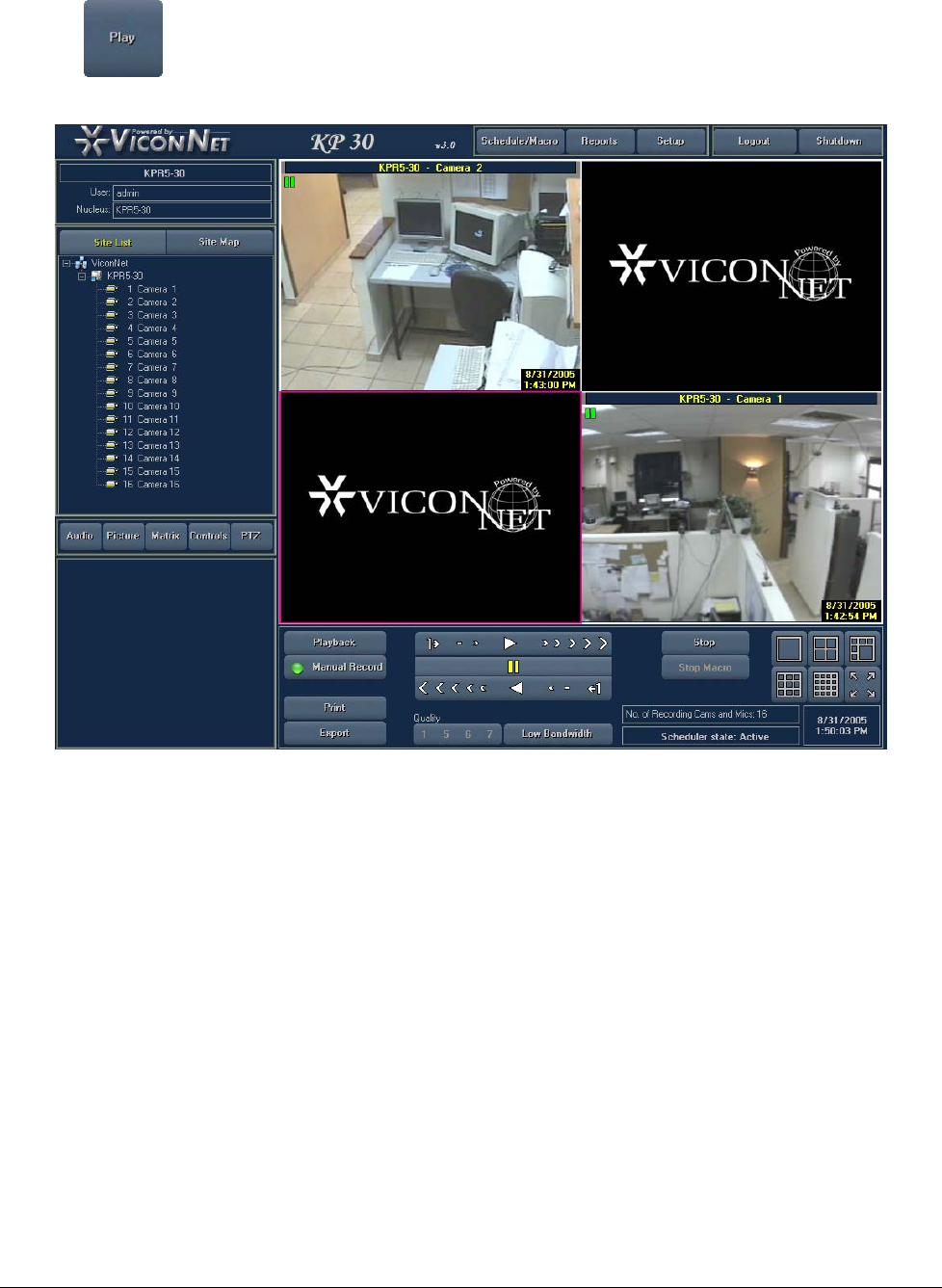The image size is (942, 1288).
Task: Click the Print button
Action: pos(335,708)
